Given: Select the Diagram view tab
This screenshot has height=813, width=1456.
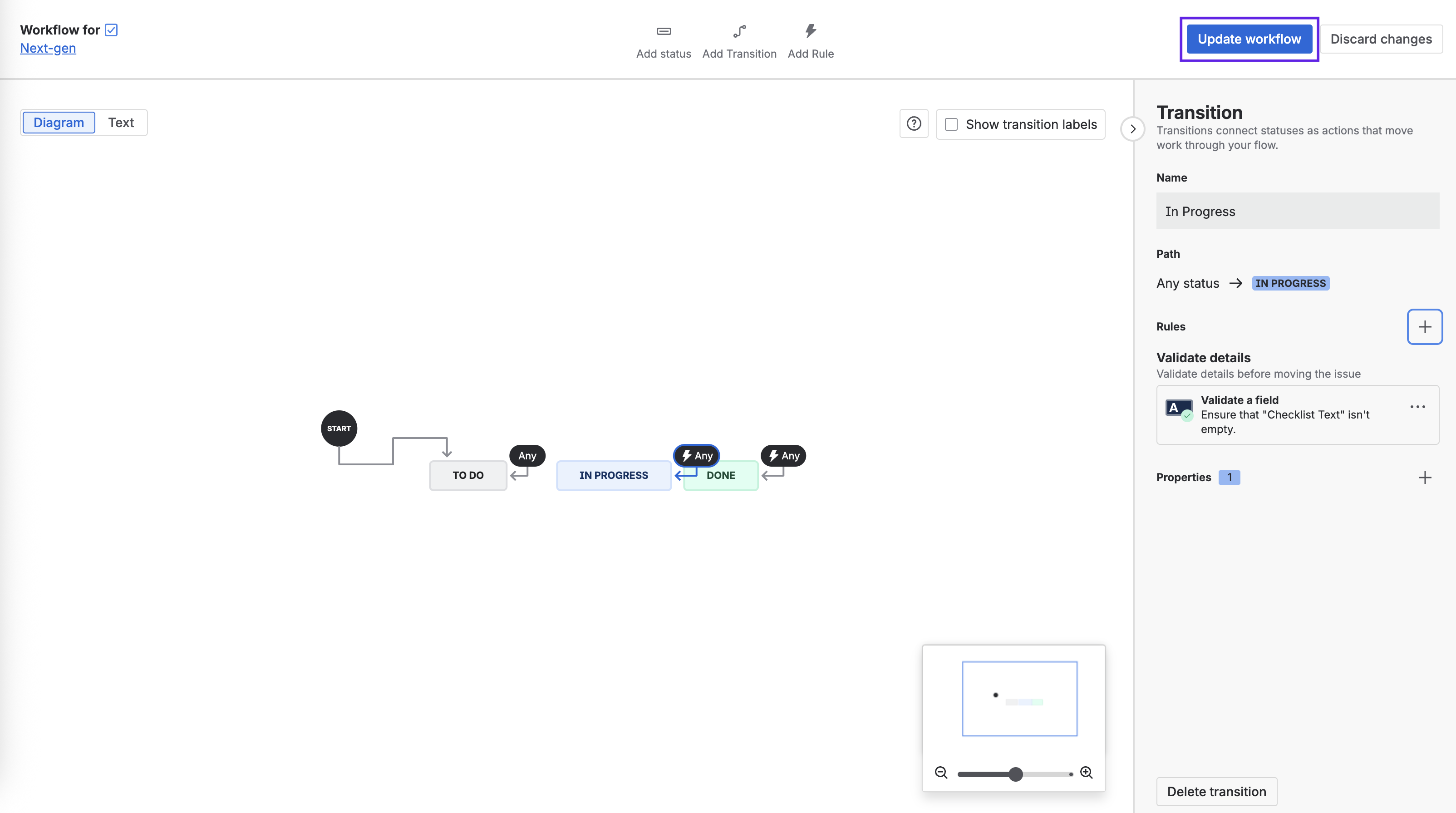Looking at the screenshot, I should tap(59, 123).
